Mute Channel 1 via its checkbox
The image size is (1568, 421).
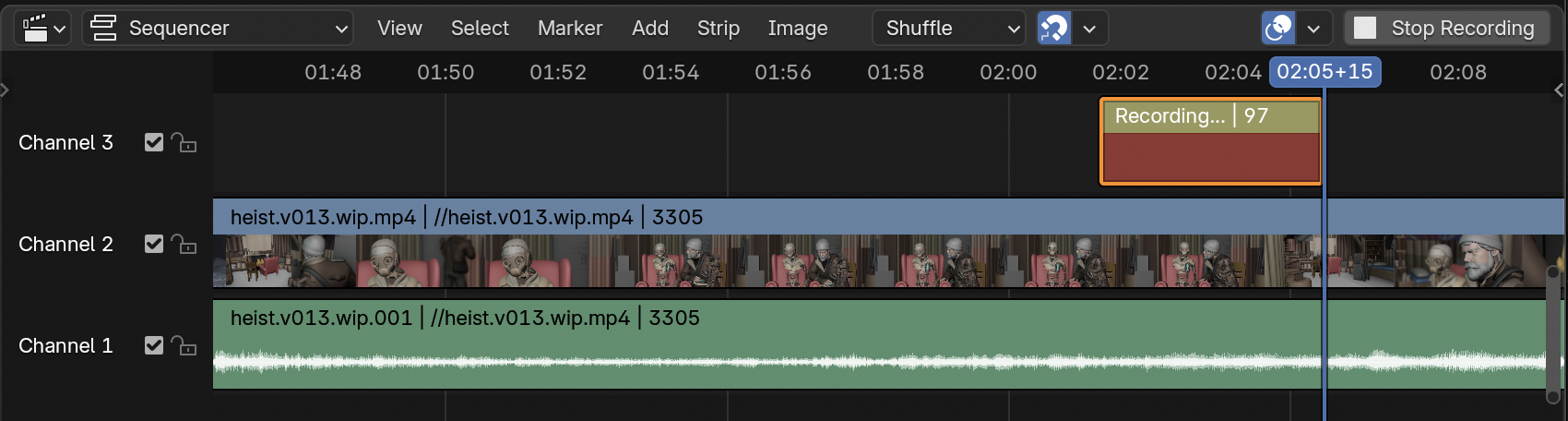pyautogui.click(x=154, y=345)
